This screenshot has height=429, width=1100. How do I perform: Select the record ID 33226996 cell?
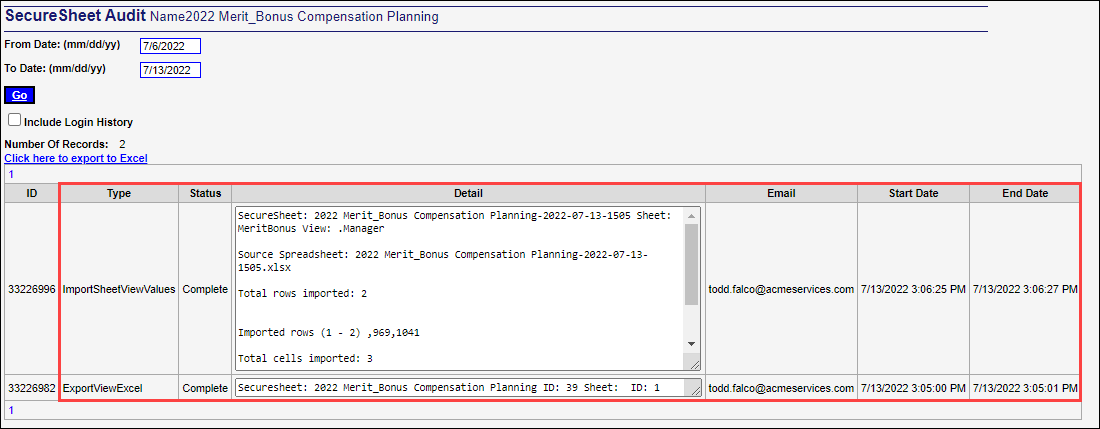pyautogui.click(x=31, y=289)
